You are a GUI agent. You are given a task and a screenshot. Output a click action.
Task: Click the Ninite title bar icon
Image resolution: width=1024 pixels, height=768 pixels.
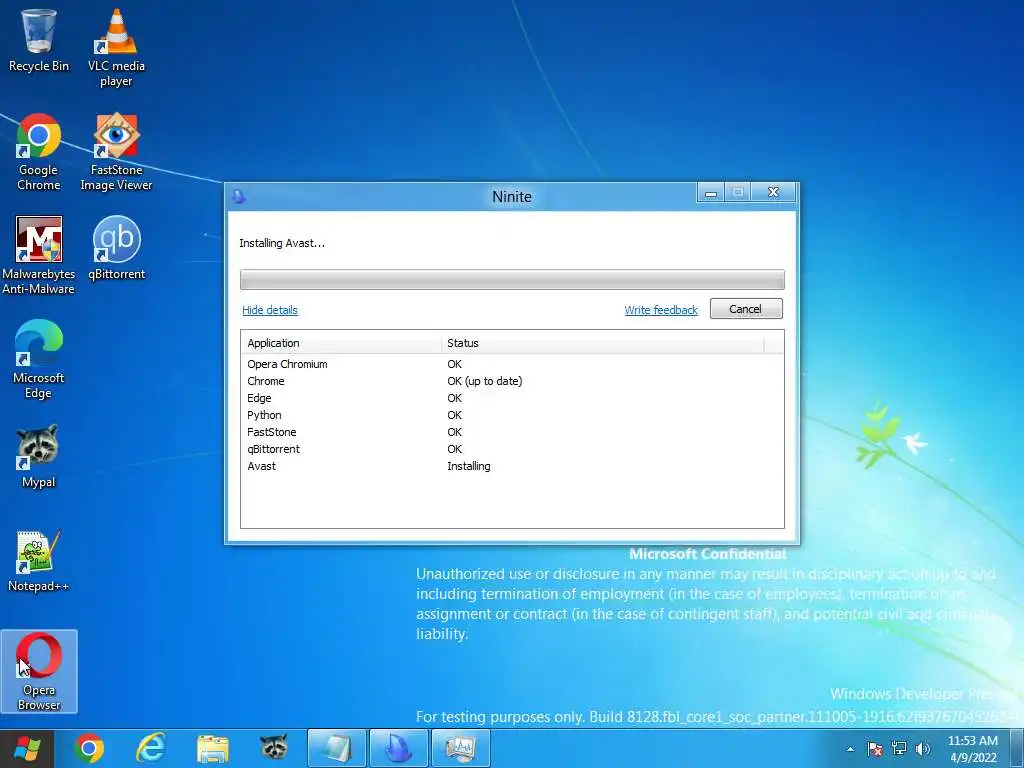(x=239, y=197)
